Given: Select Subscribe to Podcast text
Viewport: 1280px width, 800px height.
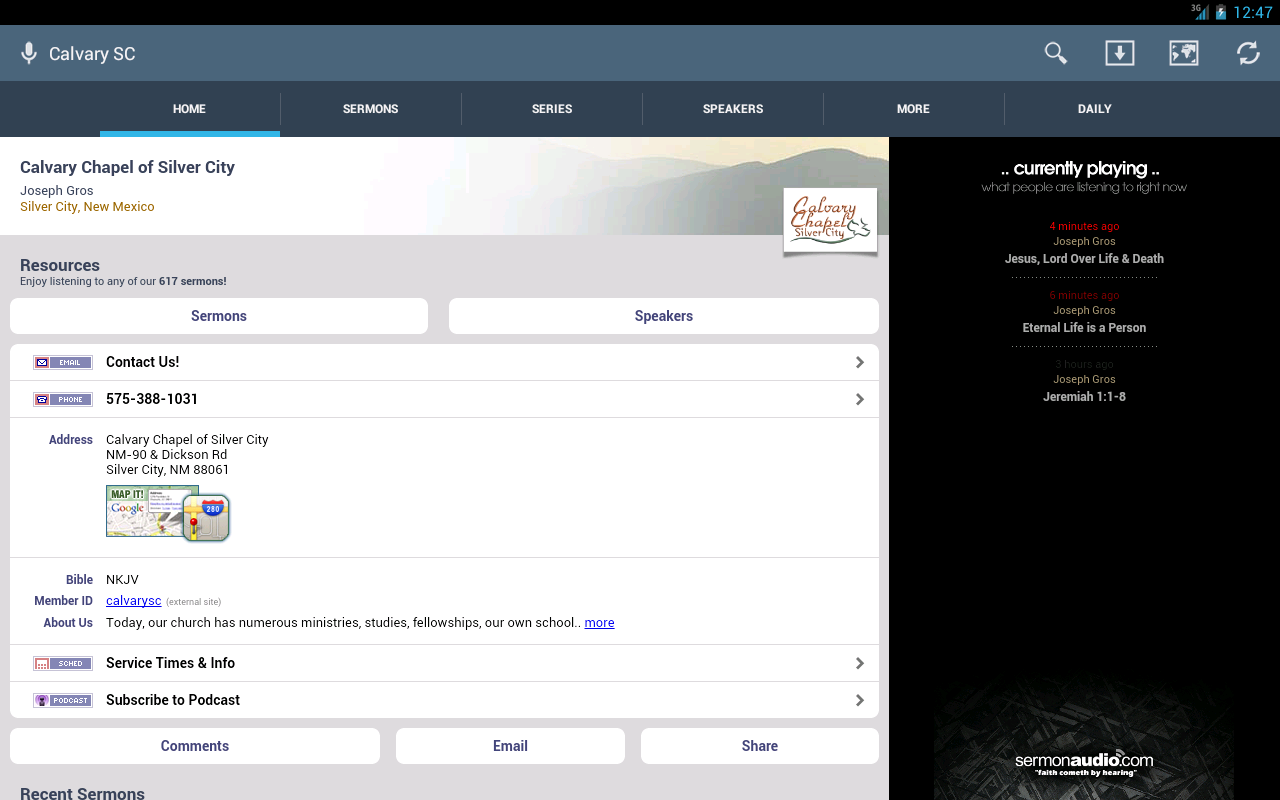Looking at the screenshot, I should tap(173, 700).
